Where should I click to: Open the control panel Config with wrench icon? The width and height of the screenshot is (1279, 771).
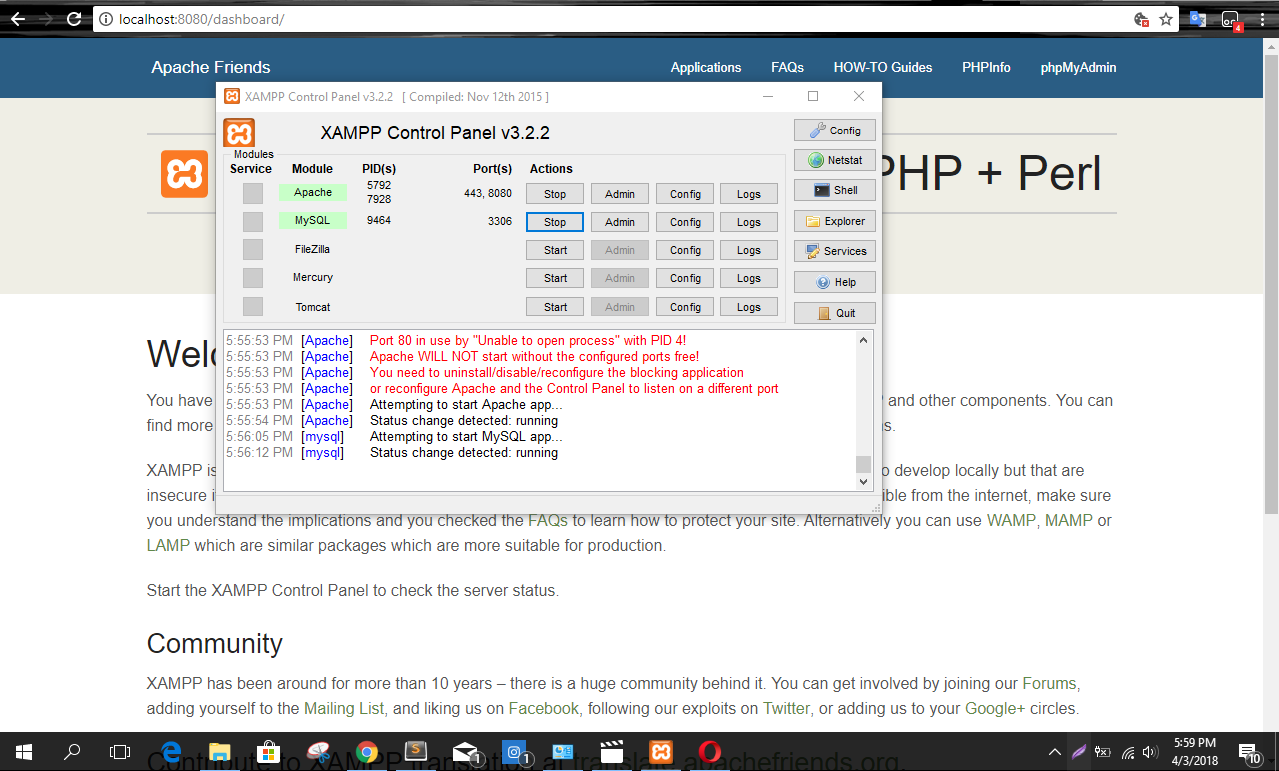tap(835, 130)
